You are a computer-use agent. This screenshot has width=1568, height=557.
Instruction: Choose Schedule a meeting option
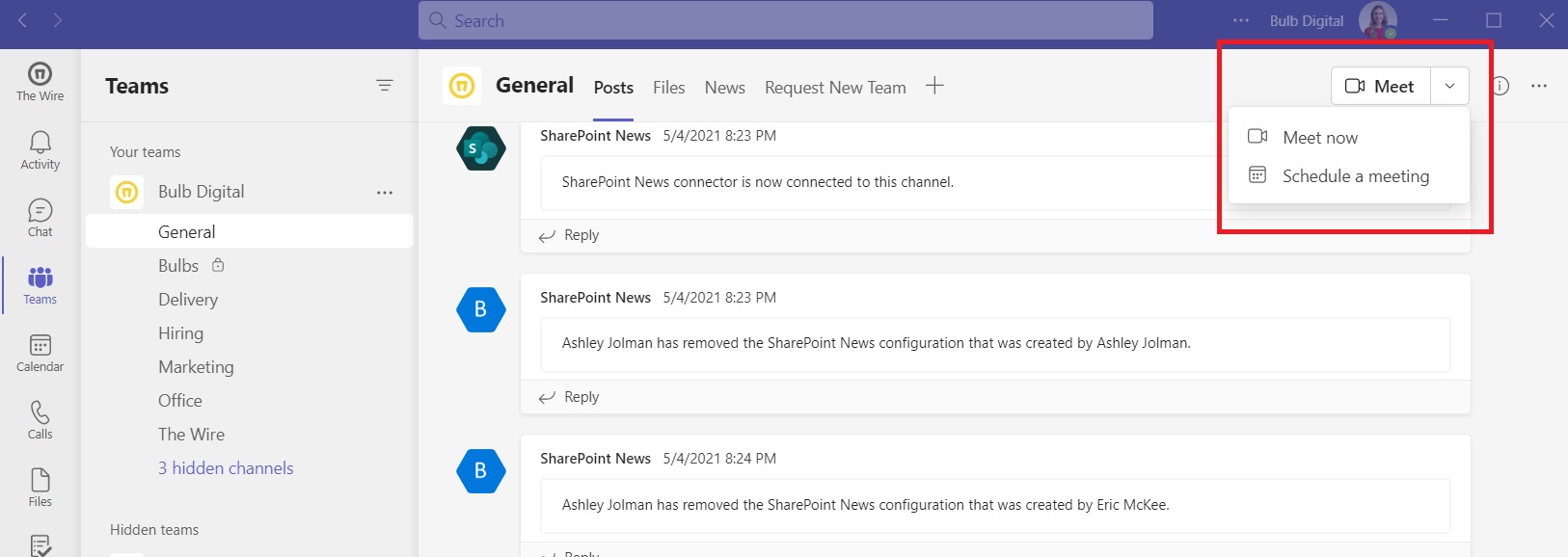pyautogui.click(x=1349, y=176)
